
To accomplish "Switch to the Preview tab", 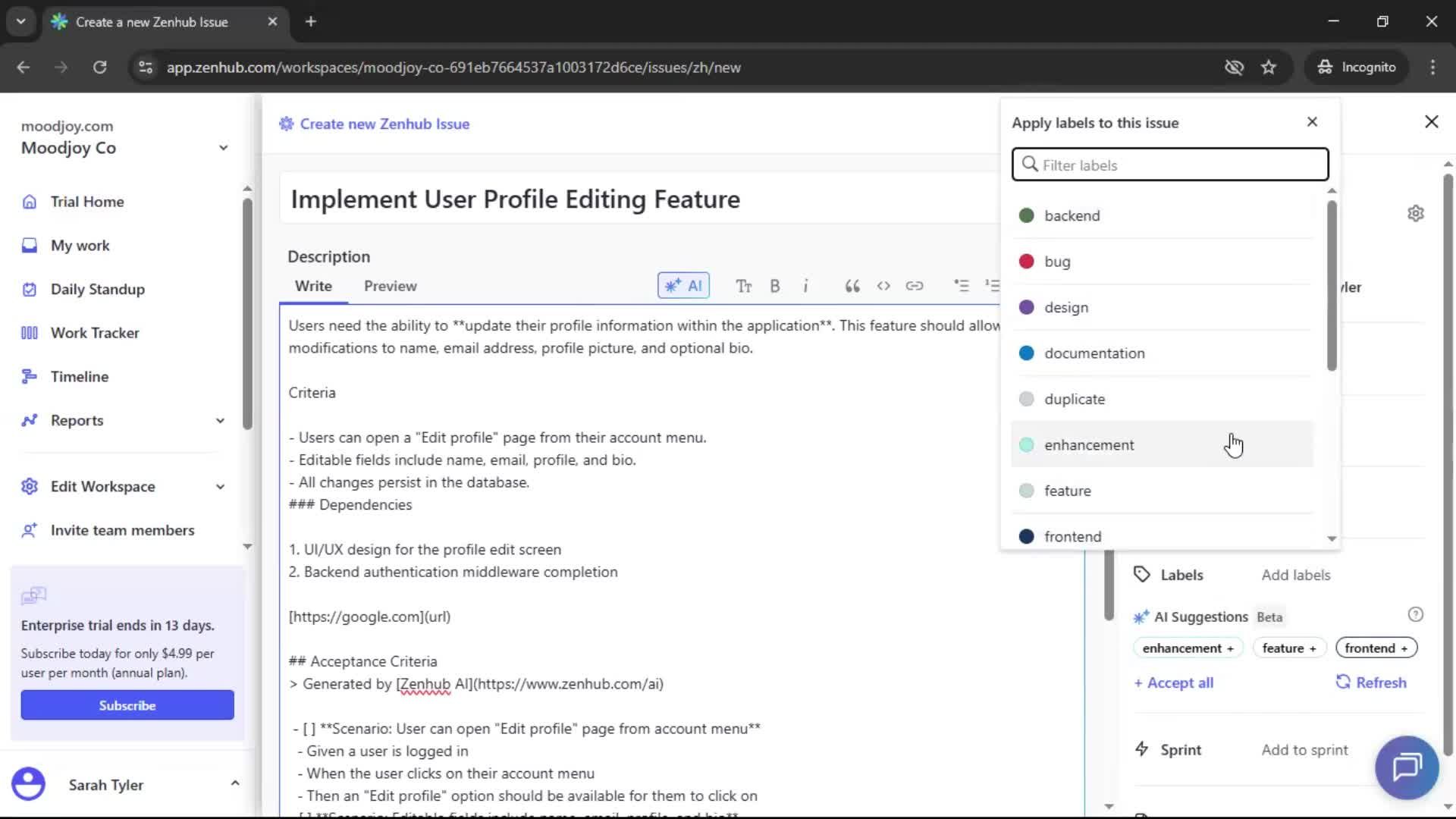I will pyautogui.click(x=390, y=286).
